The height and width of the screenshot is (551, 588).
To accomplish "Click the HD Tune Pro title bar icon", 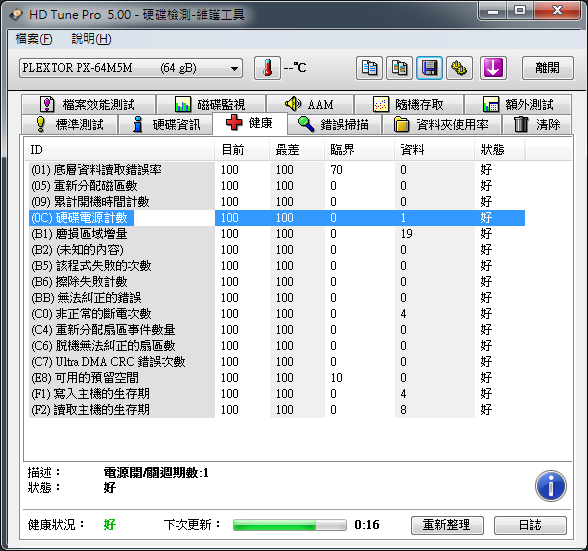I will coord(16,15).
